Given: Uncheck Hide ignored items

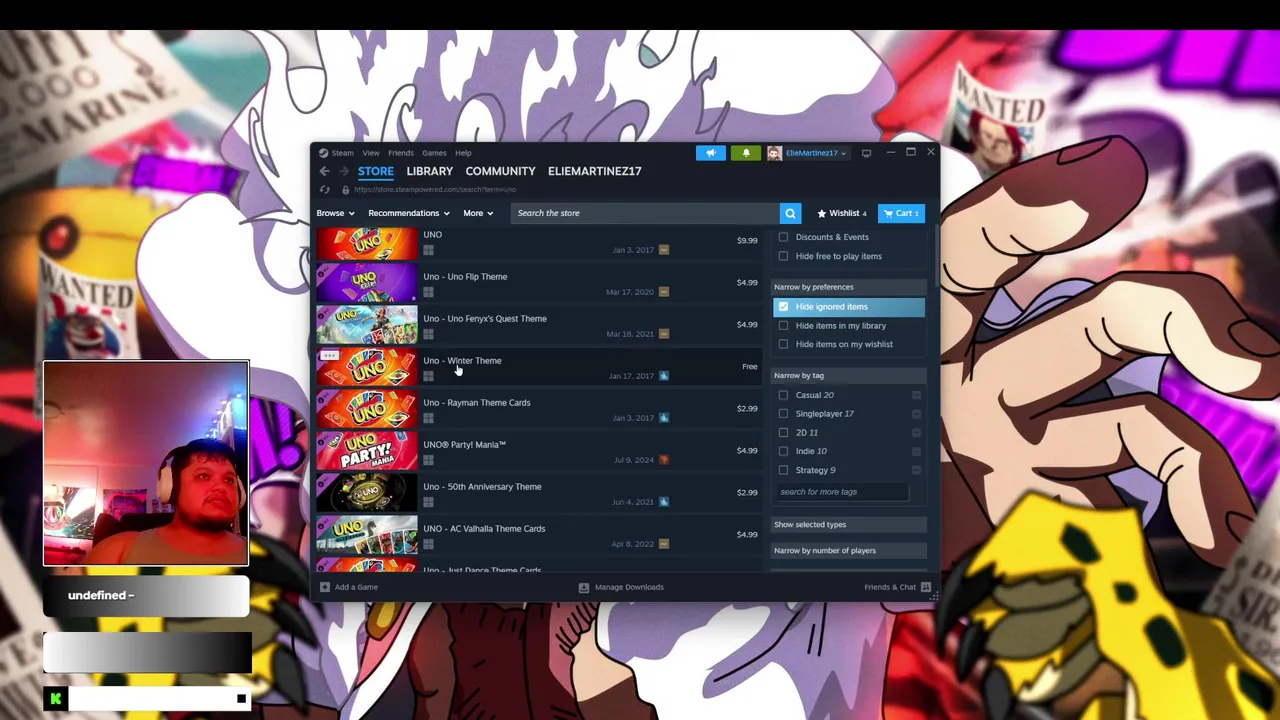Looking at the screenshot, I should pyautogui.click(x=783, y=307).
